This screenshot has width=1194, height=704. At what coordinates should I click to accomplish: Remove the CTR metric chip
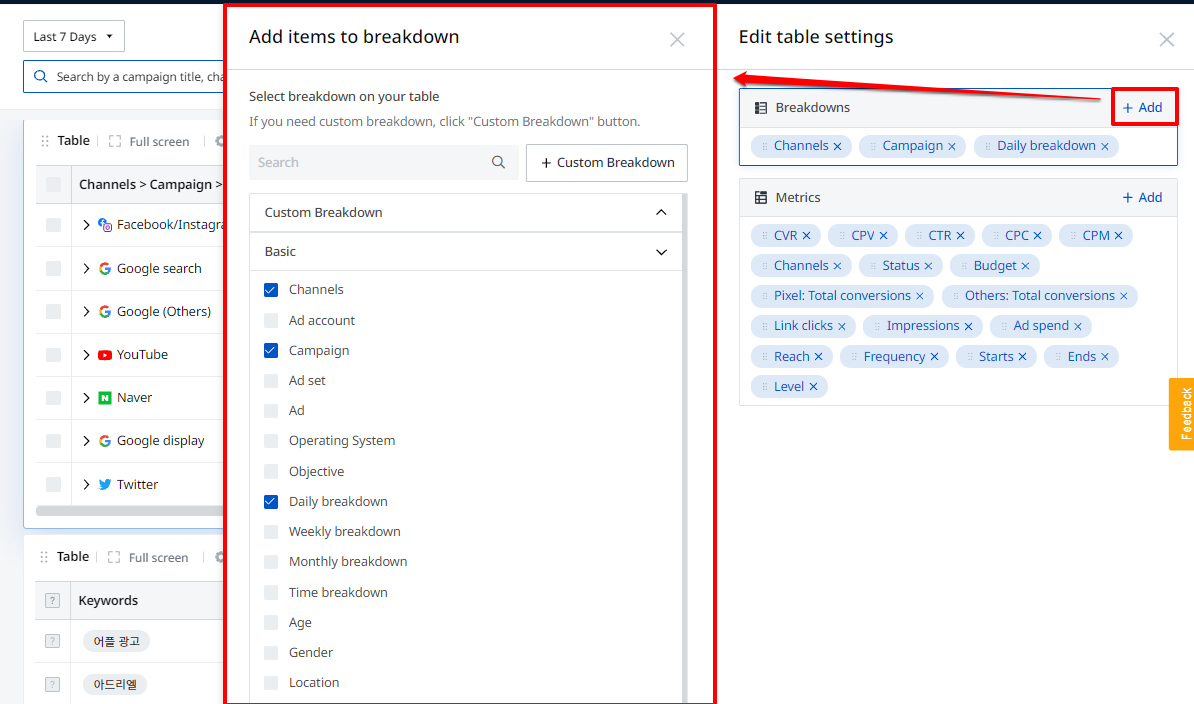[960, 236]
